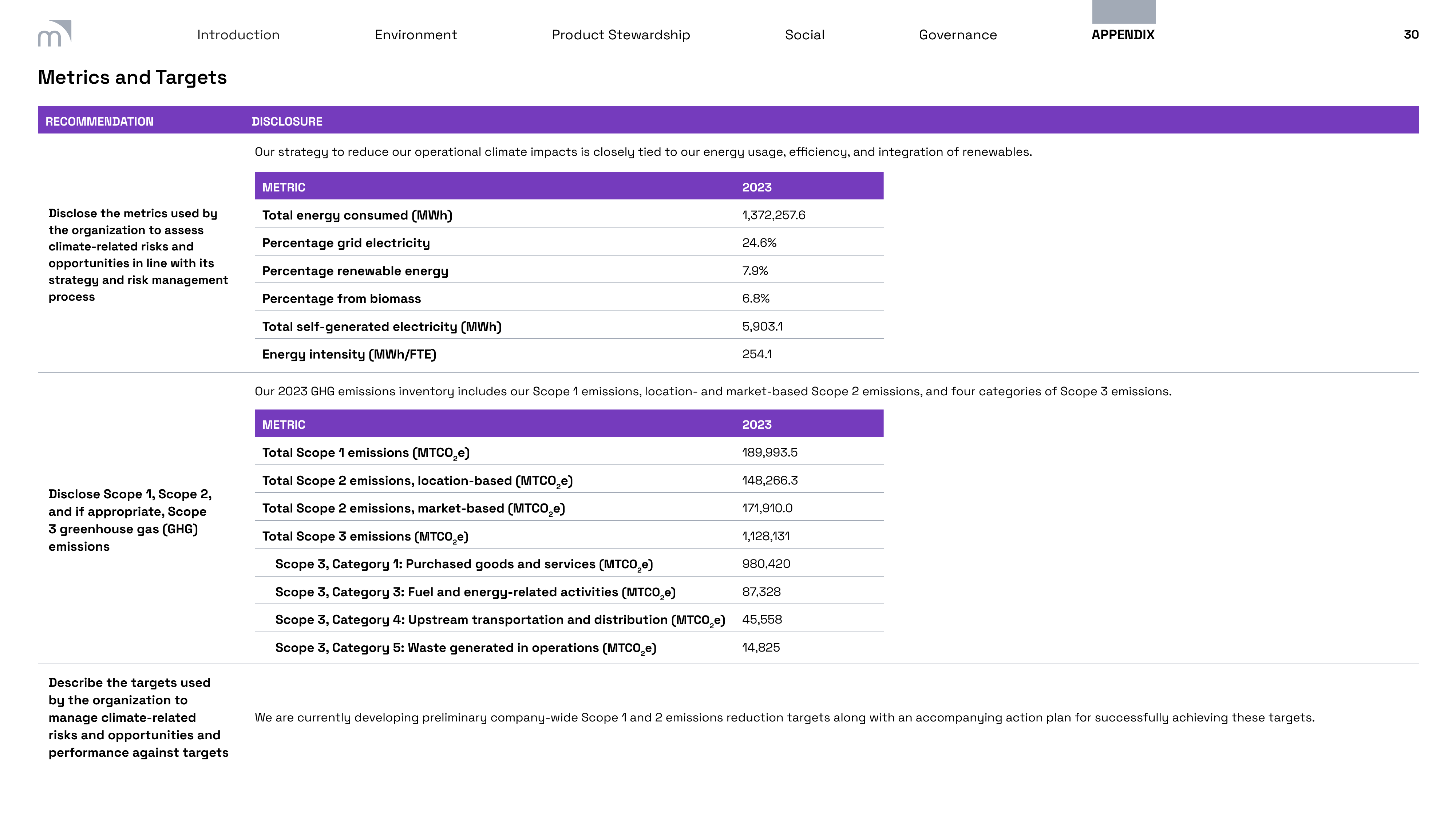1456x819 pixels.
Task: Click the 5,903.1 value
Action: 763,326
